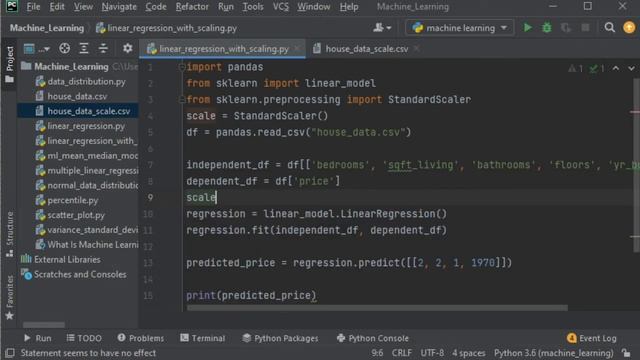This screenshot has height=360, width=640.
Task: Click the UTF-8 encoding status
Action: coord(432,353)
